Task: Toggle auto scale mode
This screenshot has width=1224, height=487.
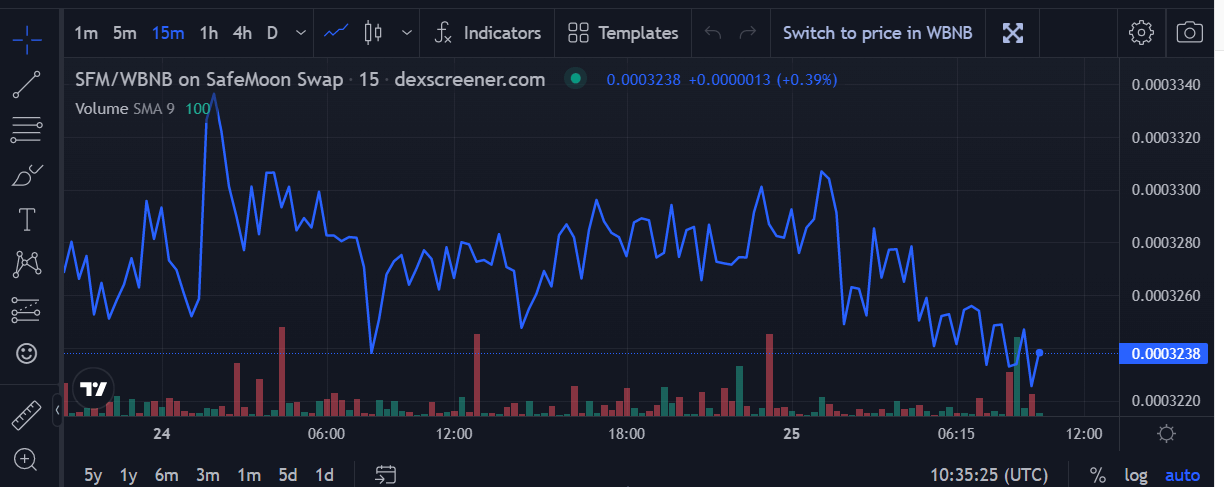Action: [1182, 475]
